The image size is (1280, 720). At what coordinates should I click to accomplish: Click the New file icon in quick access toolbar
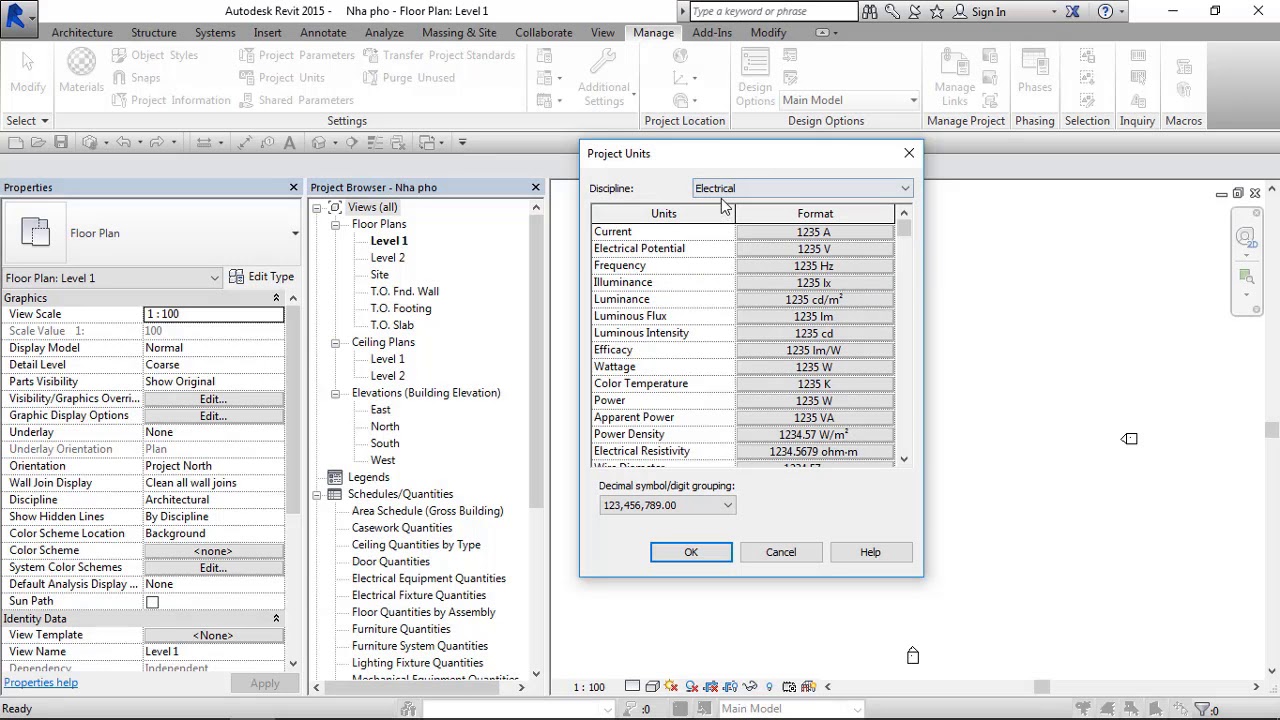coord(14,143)
